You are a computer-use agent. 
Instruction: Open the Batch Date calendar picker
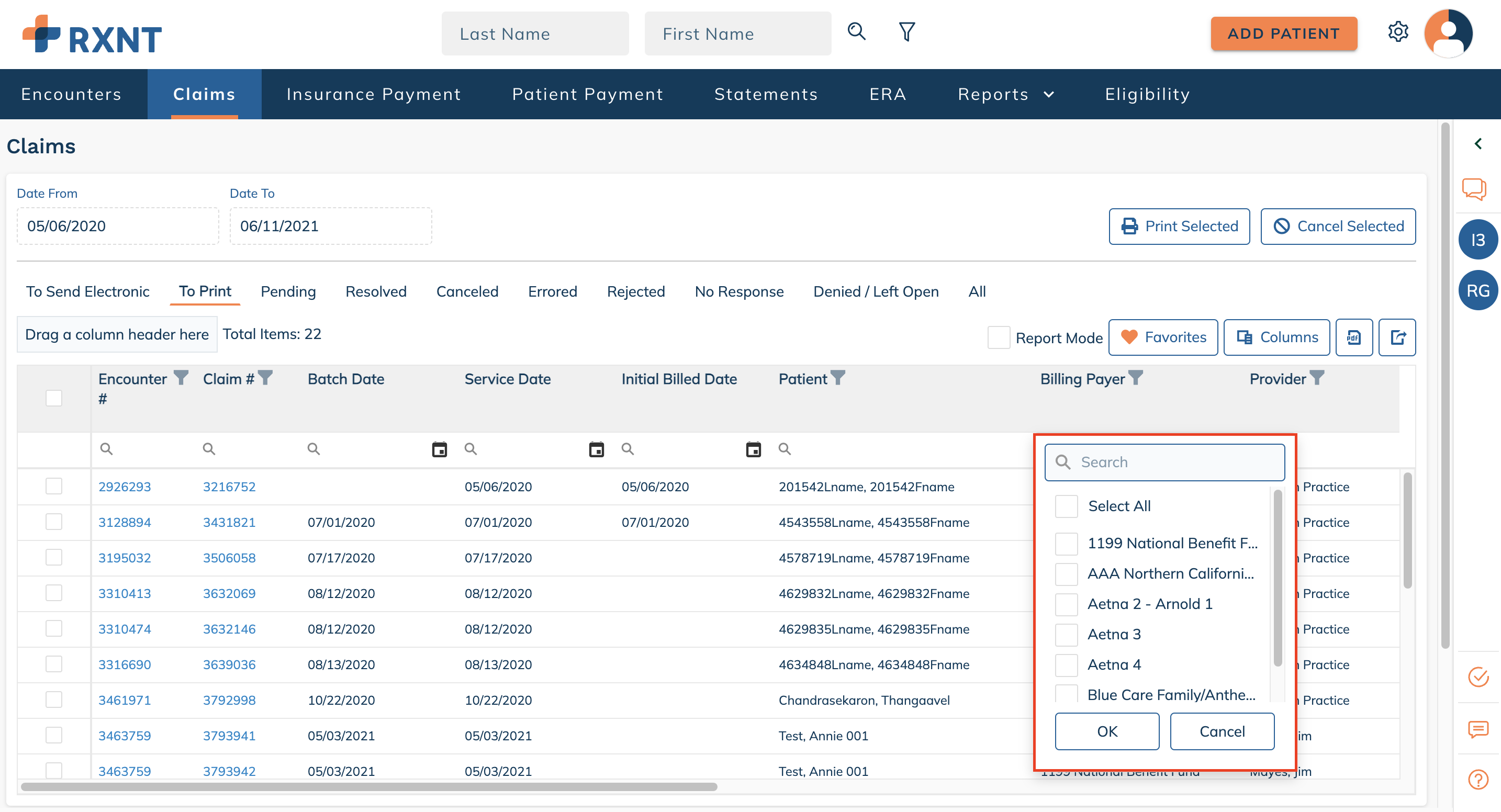439,449
